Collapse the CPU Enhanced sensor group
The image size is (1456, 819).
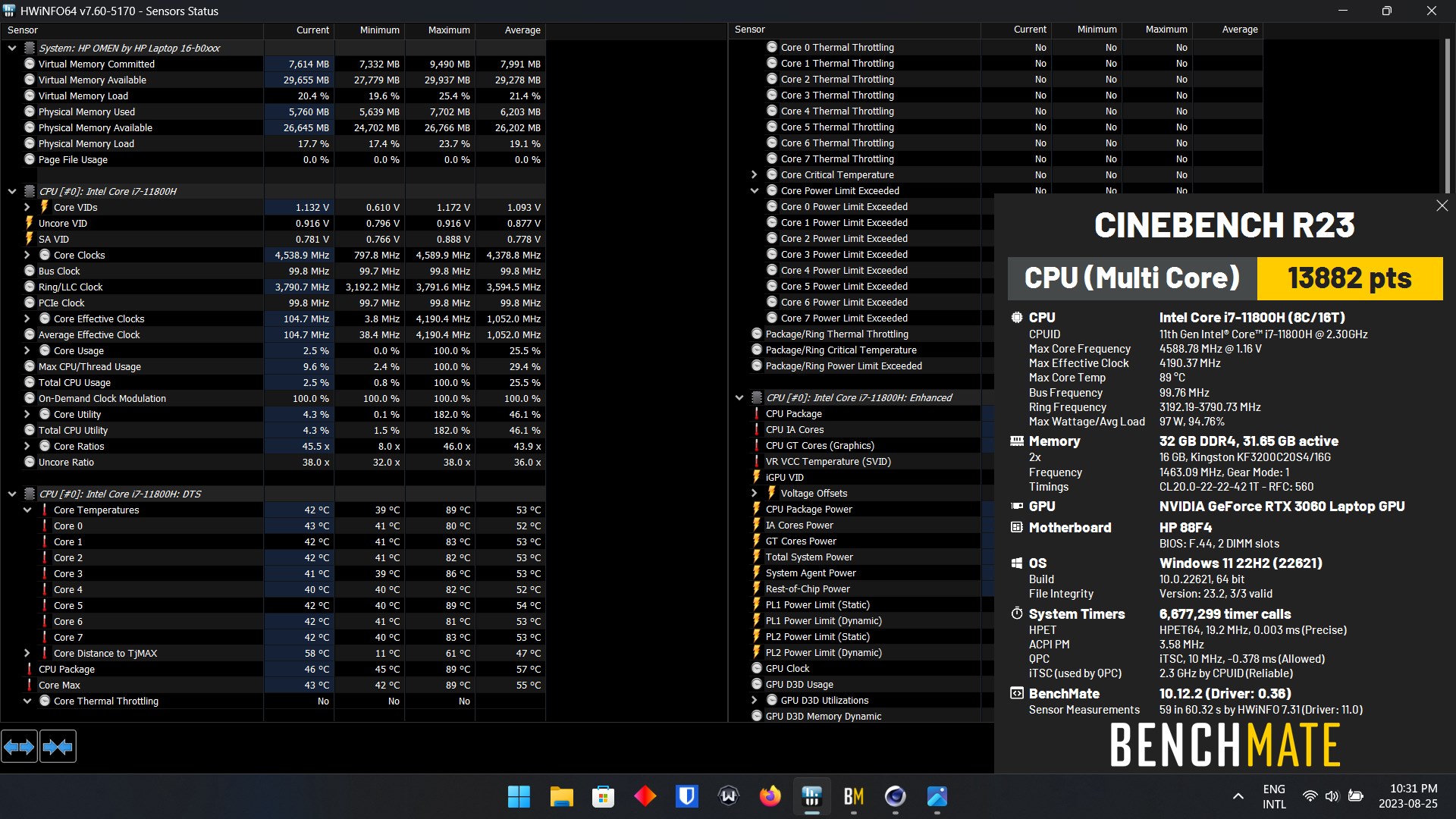click(739, 397)
